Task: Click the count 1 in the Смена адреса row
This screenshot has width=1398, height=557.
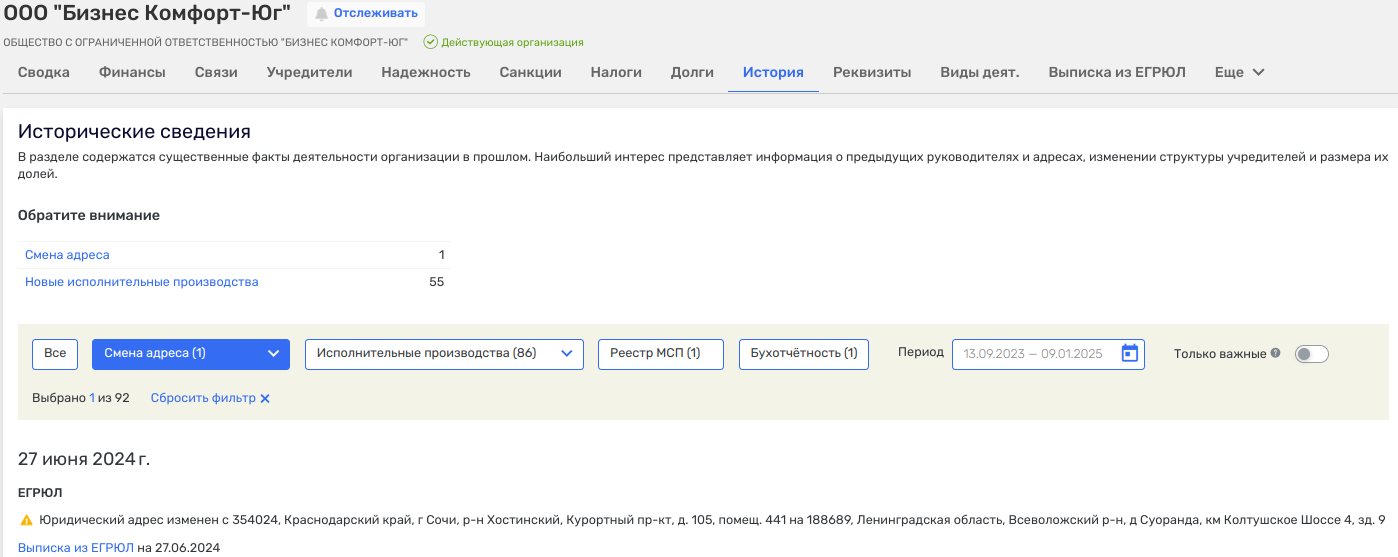Action: click(x=441, y=255)
